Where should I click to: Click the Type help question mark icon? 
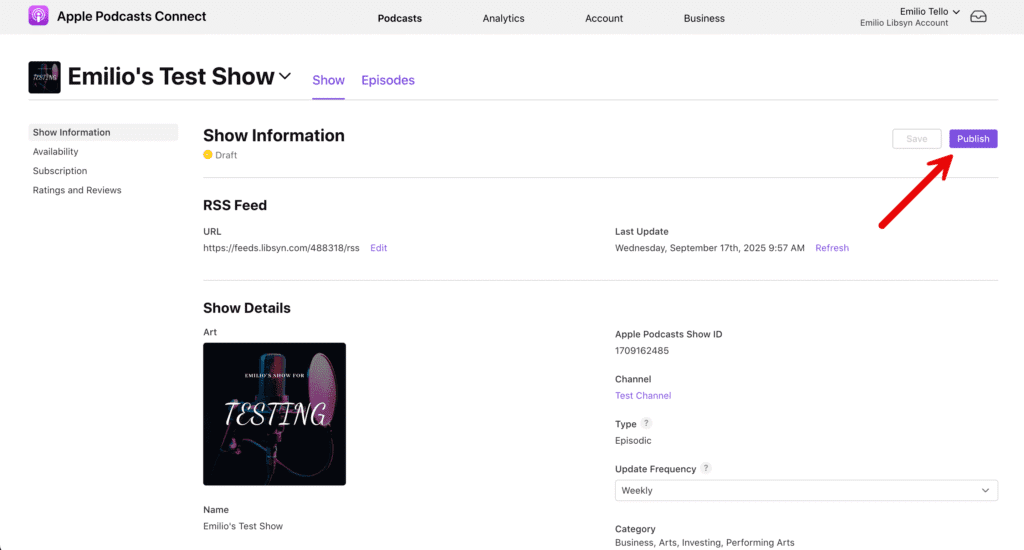click(x=646, y=424)
